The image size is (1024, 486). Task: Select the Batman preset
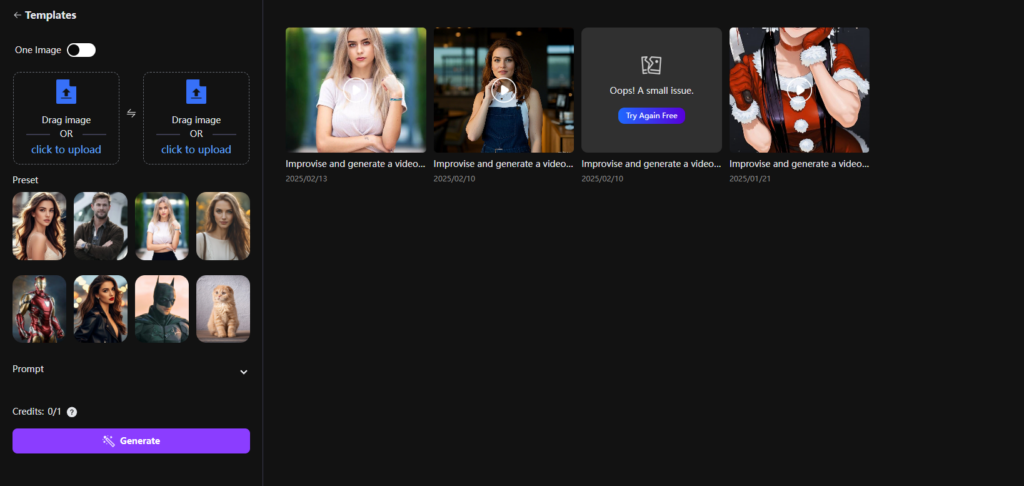pyautogui.click(x=162, y=309)
